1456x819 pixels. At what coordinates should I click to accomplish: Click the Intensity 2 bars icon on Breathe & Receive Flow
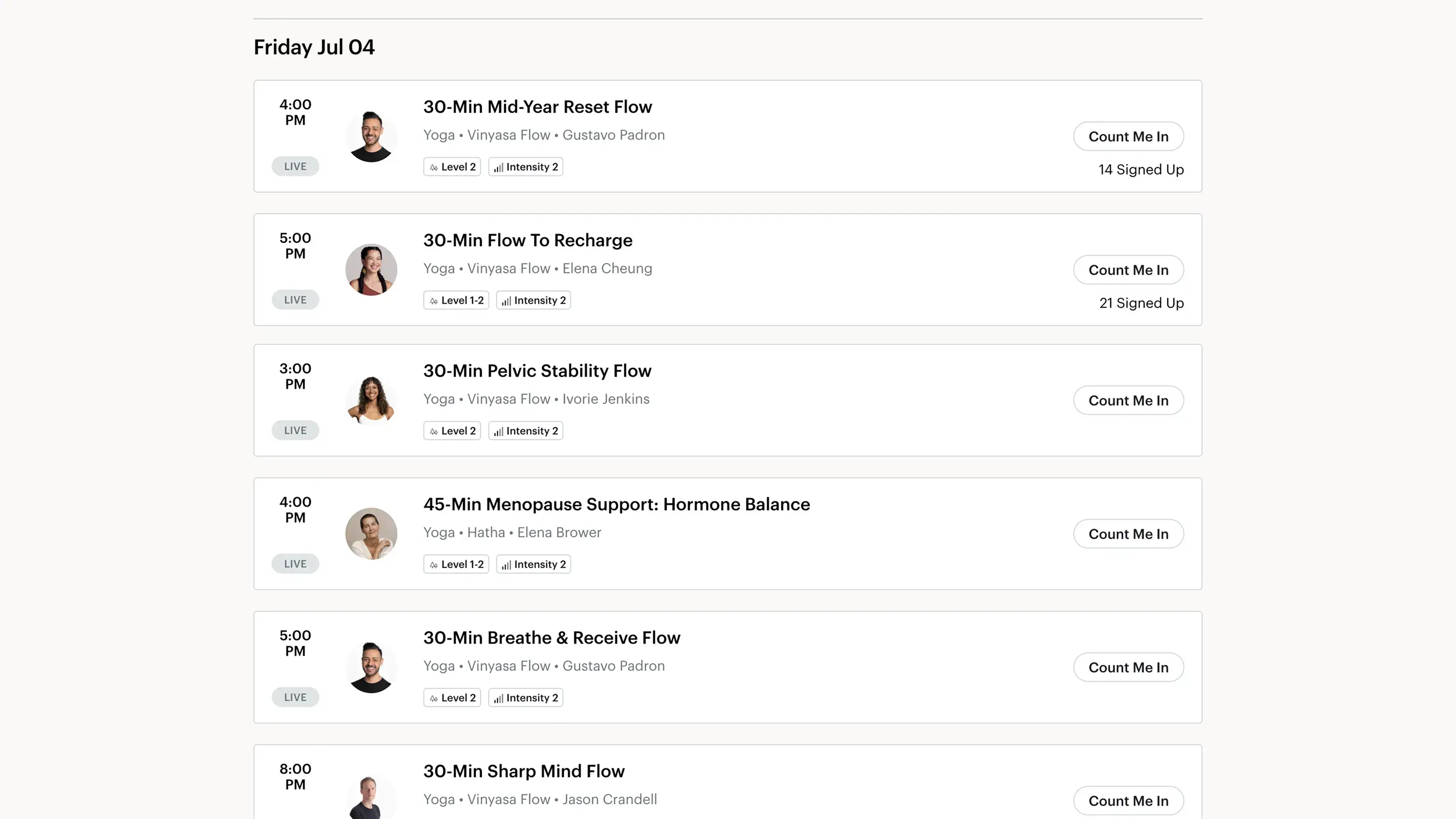click(x=498, y=698)
